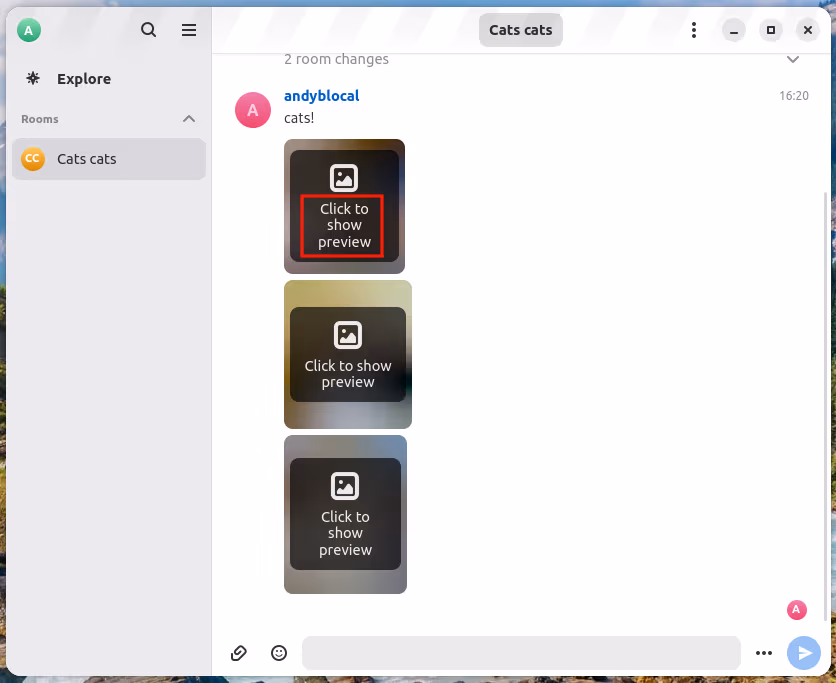
Task: Click the Cats cats room title button
Action: [x=520, y=30]
